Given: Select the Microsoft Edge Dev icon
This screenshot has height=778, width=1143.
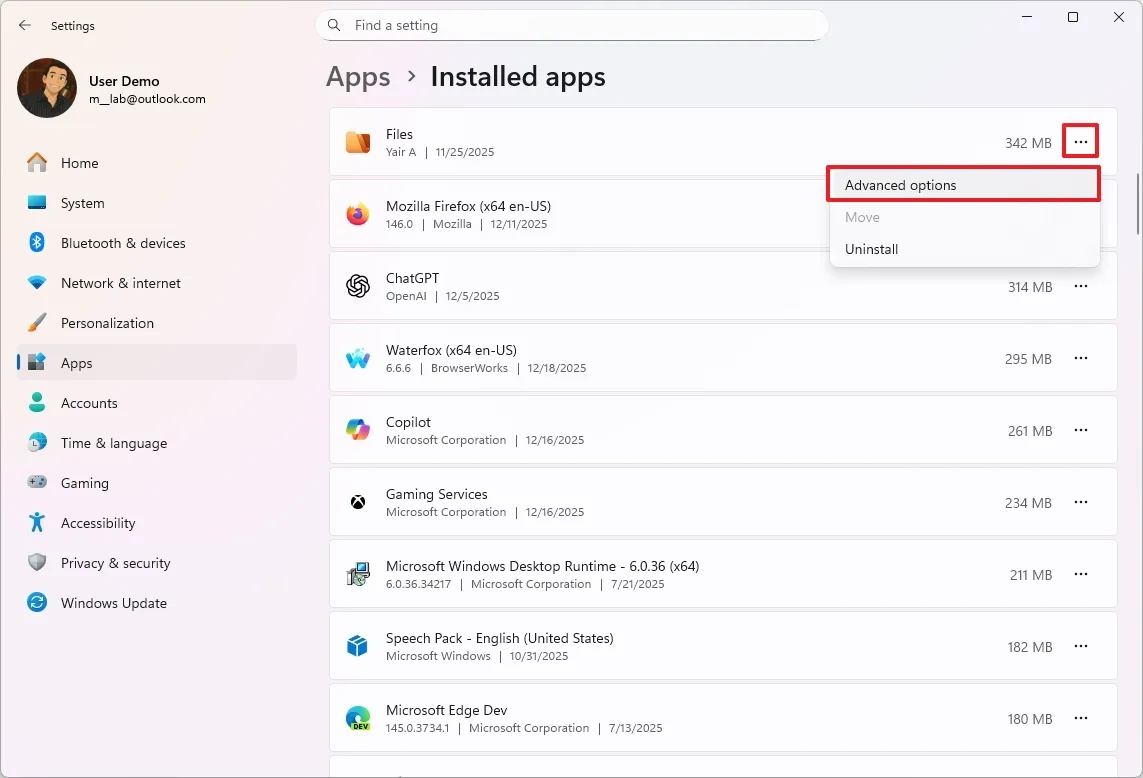Looking at the screenshot, I should [357, 718].
